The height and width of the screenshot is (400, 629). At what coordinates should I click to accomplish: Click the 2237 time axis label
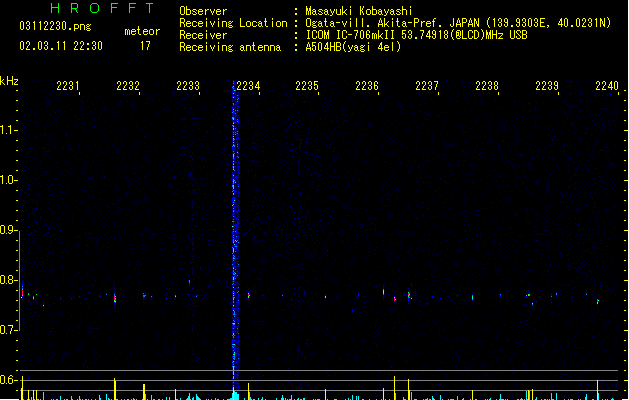[x=427, y=86]
